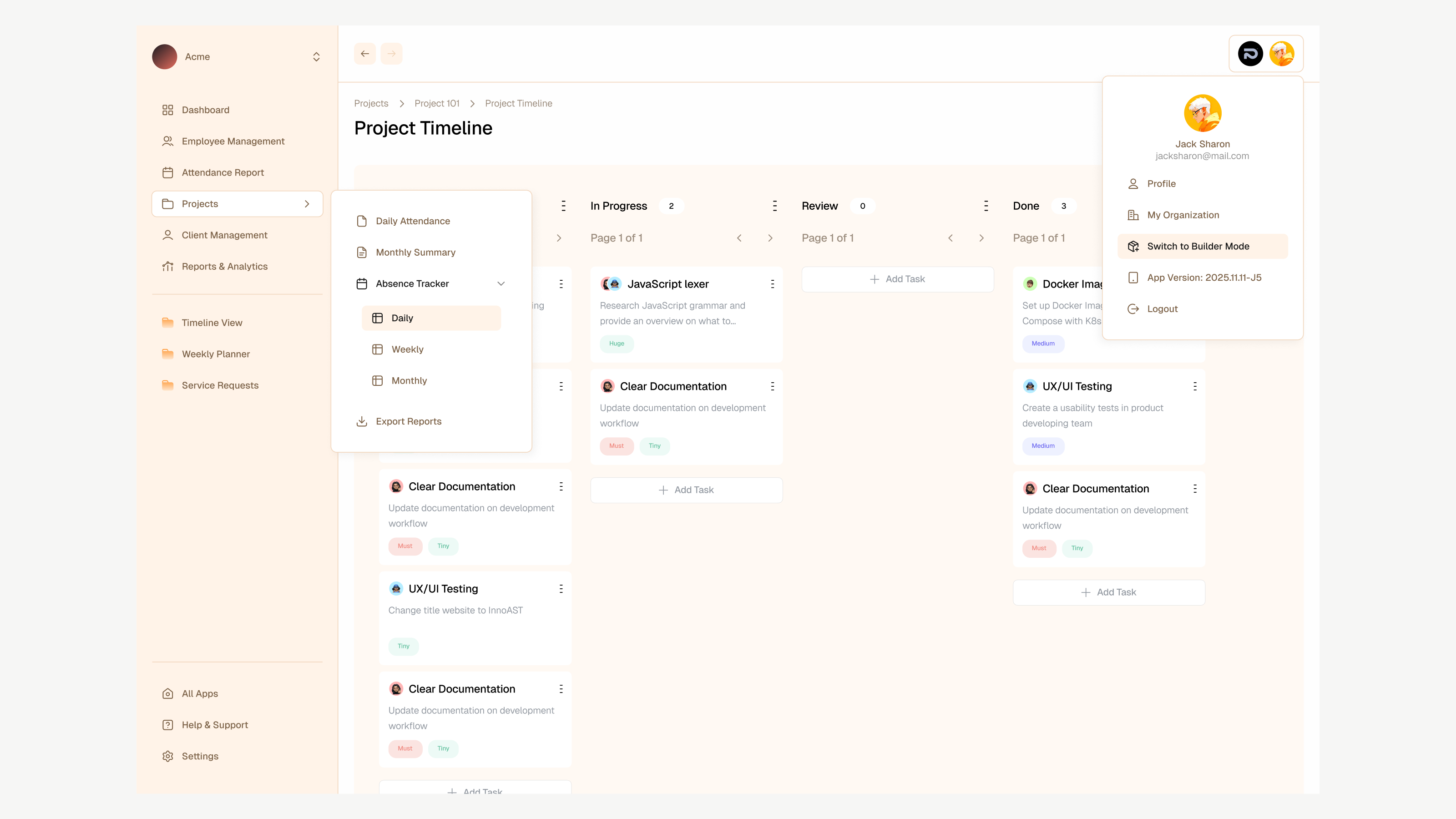The height and width of the screenshot is (819, 1456).
Task: Click the Reports & Analytics chart icon
Action: tap(167, 266)
